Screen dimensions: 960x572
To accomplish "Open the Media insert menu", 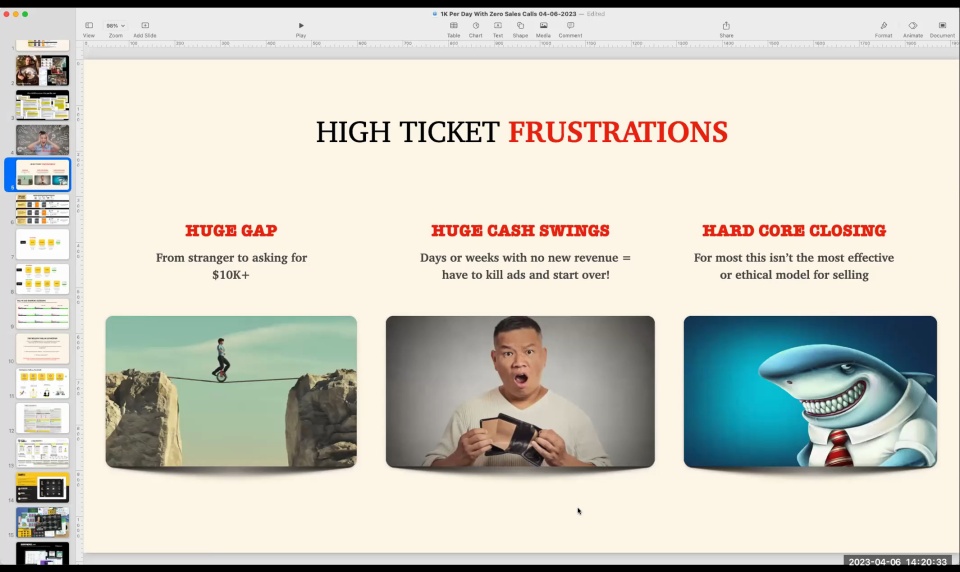I will pos(543,29).
